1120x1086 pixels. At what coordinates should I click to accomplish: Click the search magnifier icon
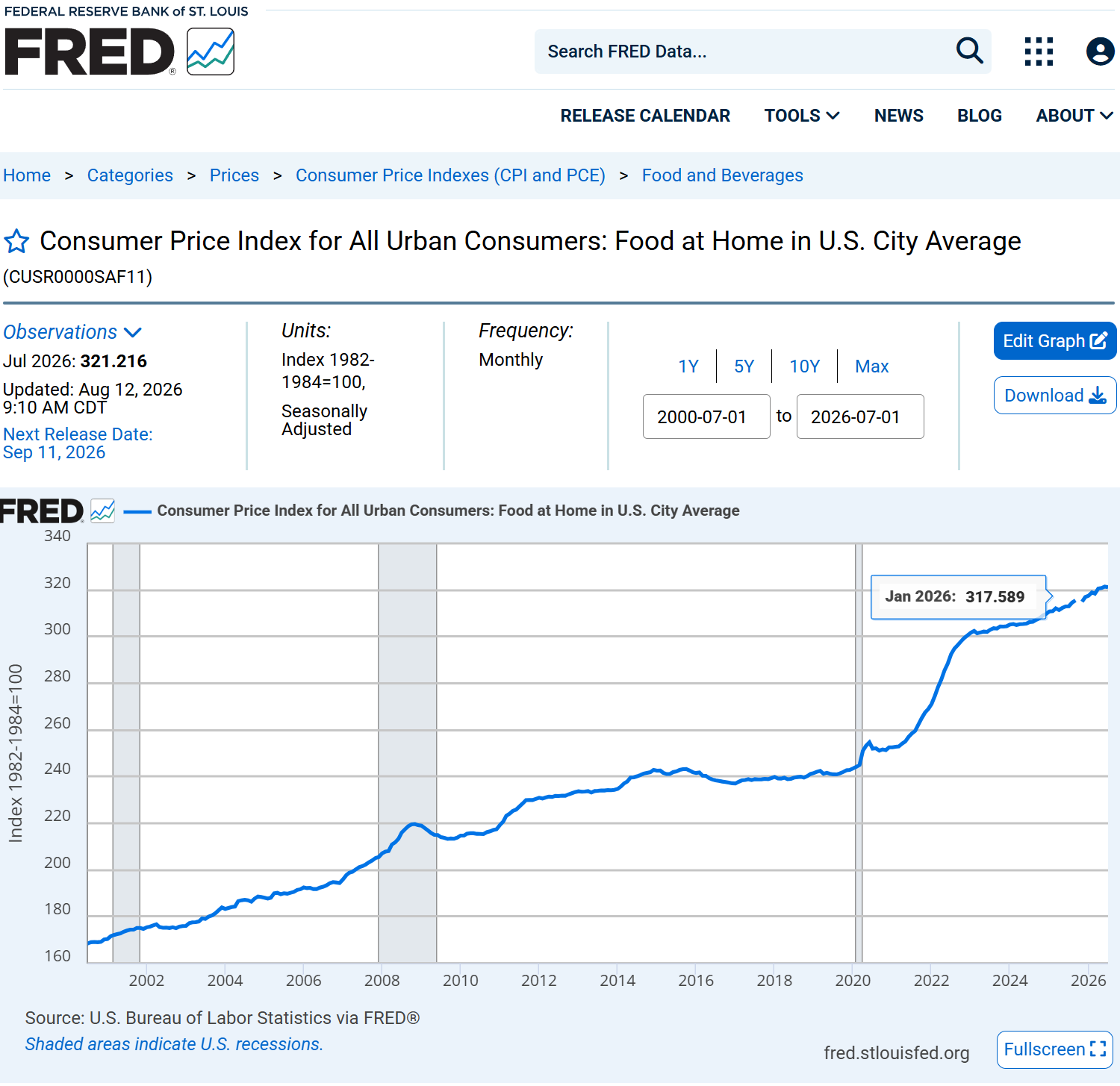pos(970,51)
